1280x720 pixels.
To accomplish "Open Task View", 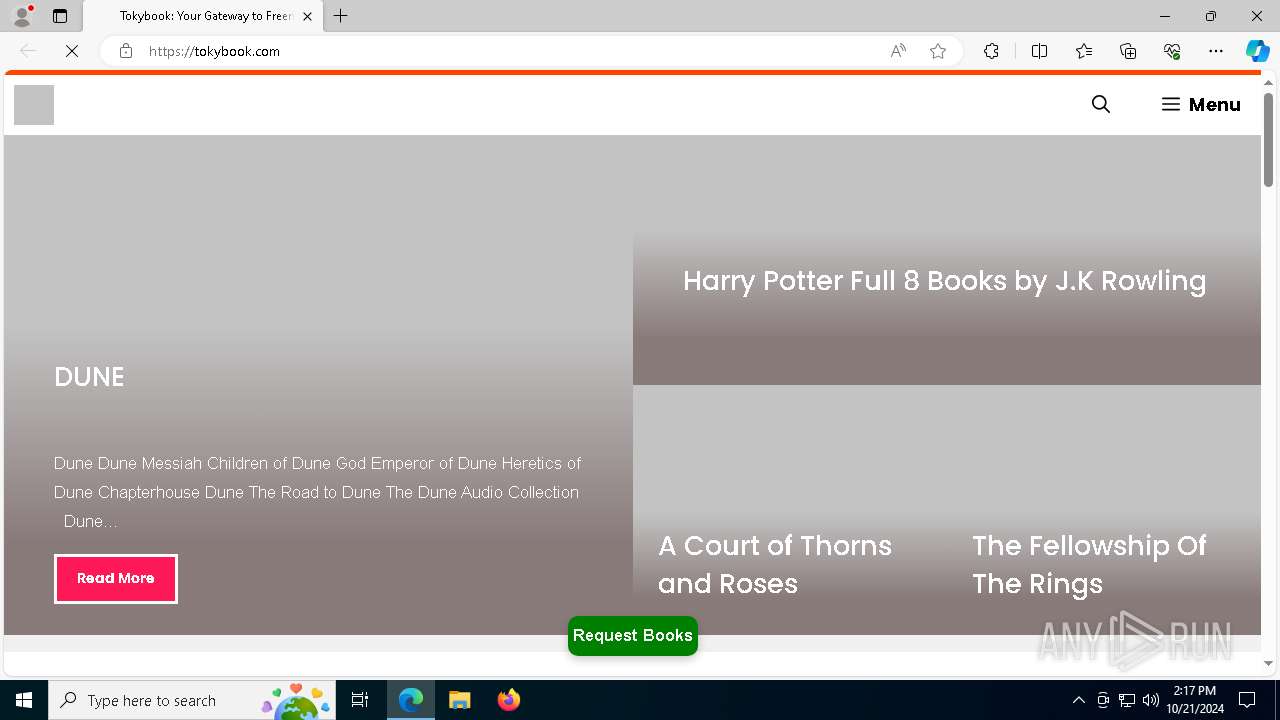I will (x=360, y=700).
